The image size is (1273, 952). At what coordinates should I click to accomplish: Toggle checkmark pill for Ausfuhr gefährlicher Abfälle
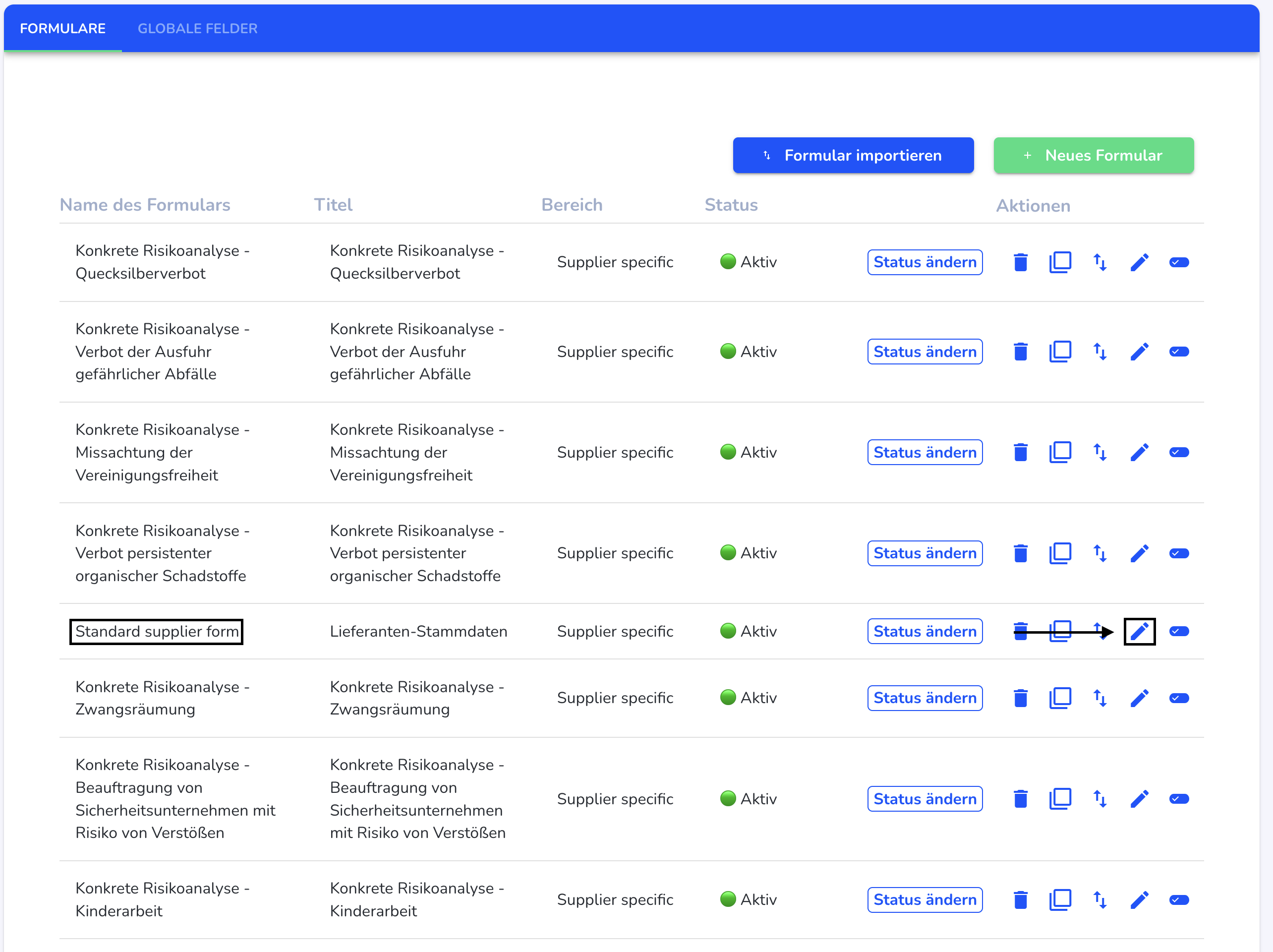pyautogui.click(x=1179, y=352)
